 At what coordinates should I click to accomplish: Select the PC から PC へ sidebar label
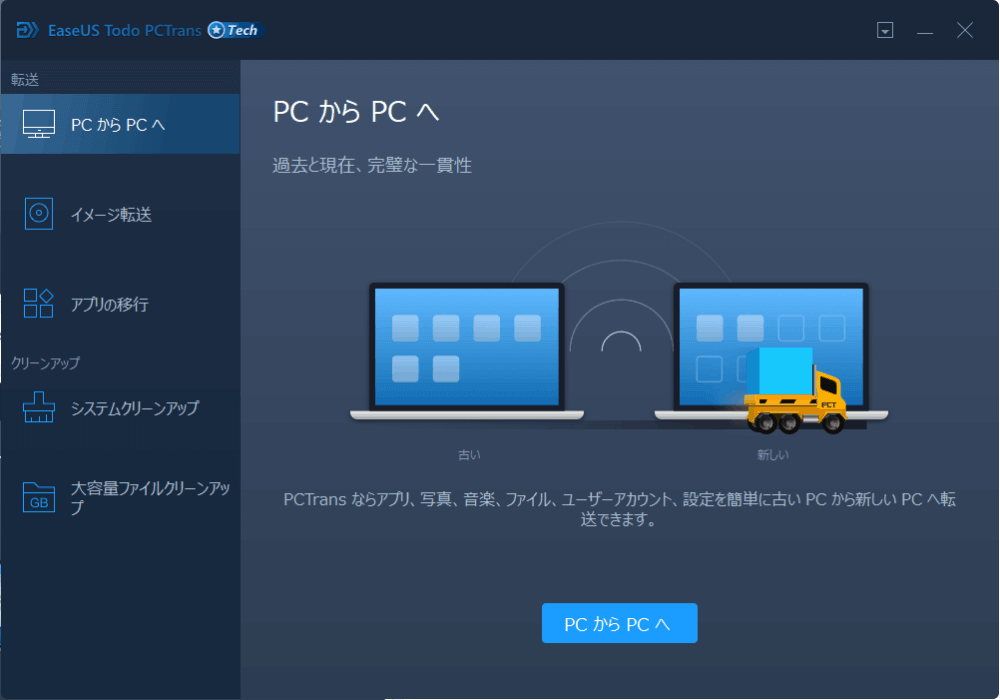118,125
